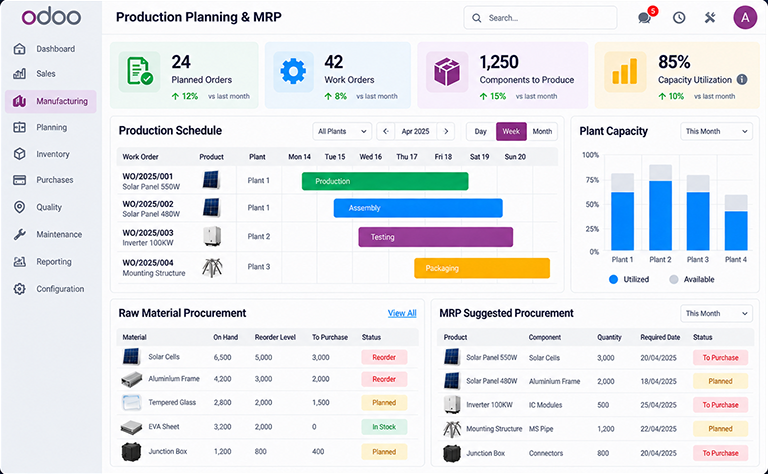The height and width of the screenshot is (474, 768).
Task: Click the 1,250 Components to Produce value
Action: tap(499, 62)
